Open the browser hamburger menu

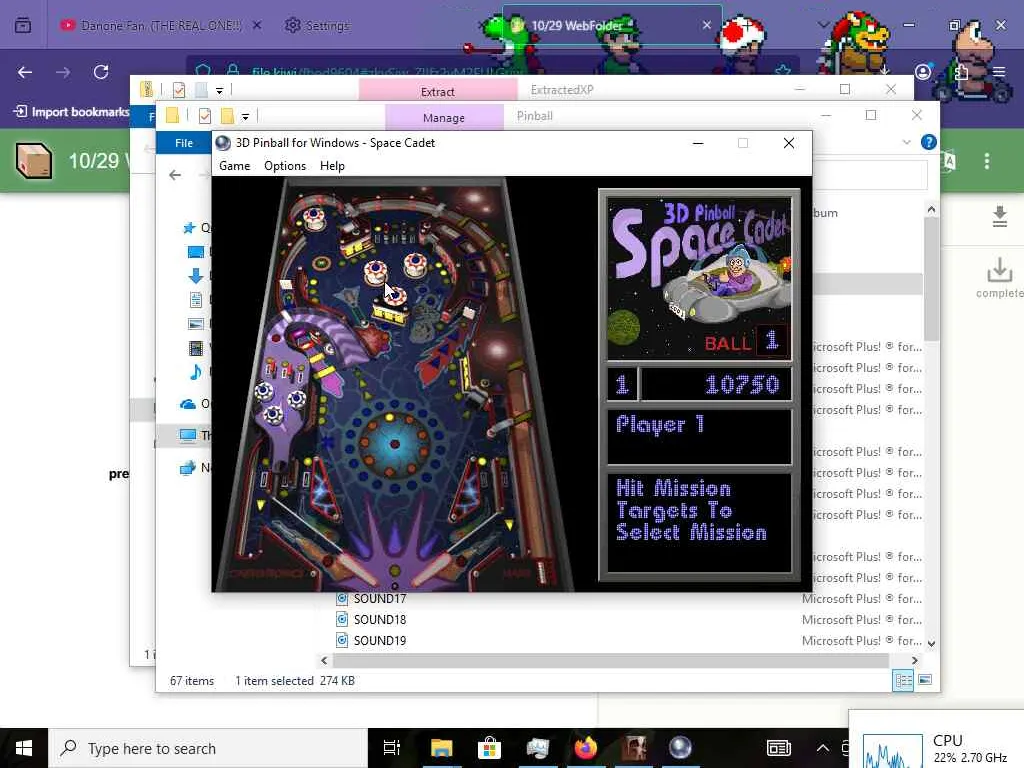click(999, 72)
